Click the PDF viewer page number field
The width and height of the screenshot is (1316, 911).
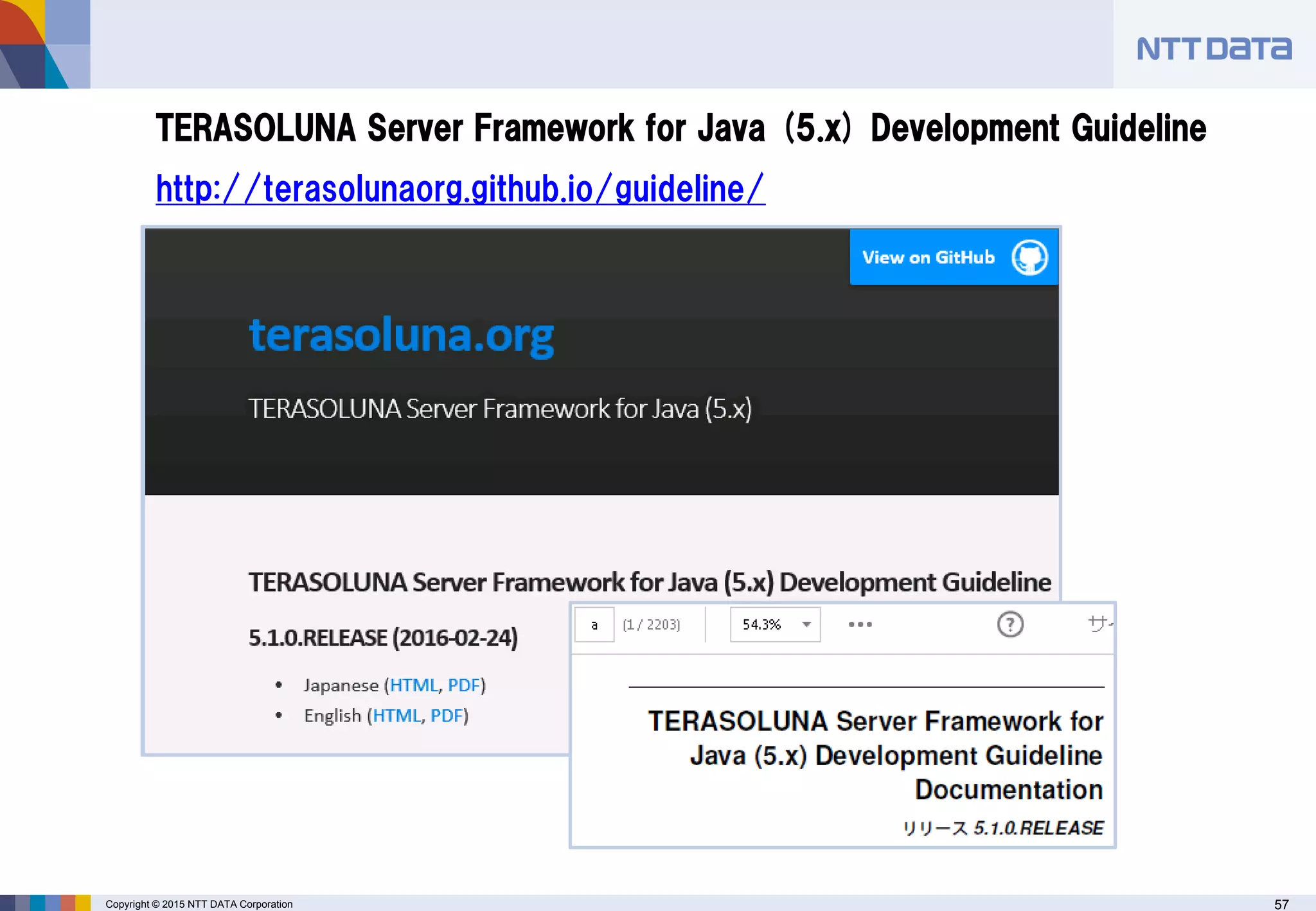[594, 624]
